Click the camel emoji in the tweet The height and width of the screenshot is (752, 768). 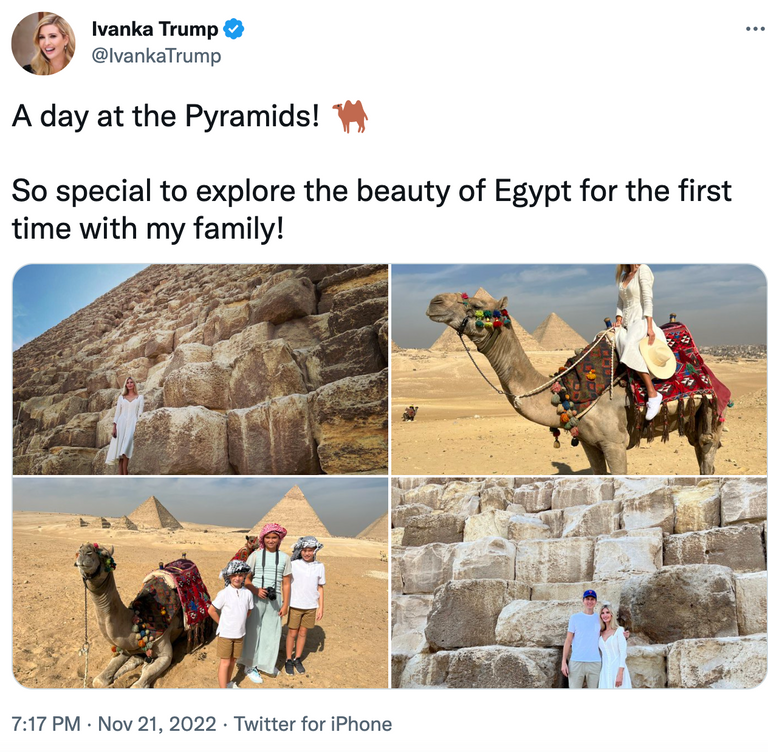click(x=350, y=117)
